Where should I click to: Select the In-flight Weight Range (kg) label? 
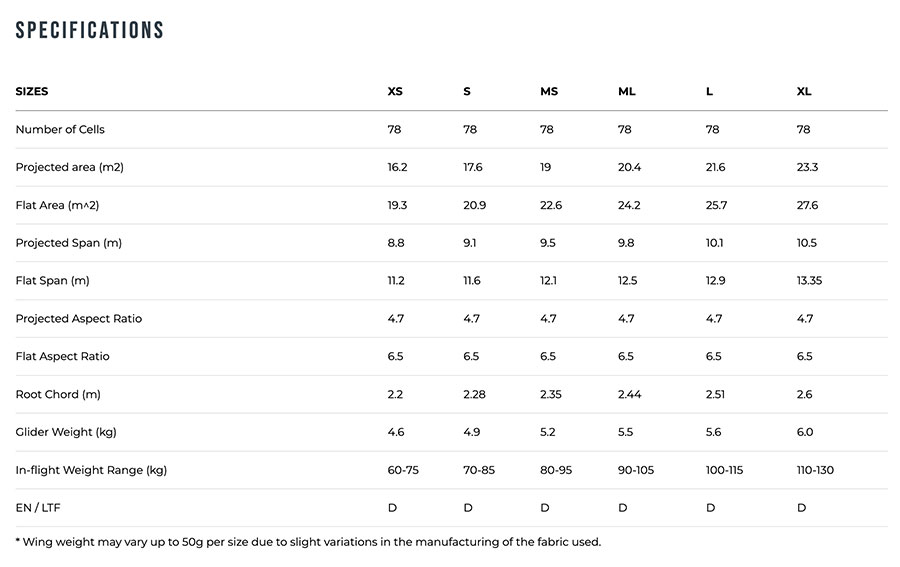(x=91, y=470)
